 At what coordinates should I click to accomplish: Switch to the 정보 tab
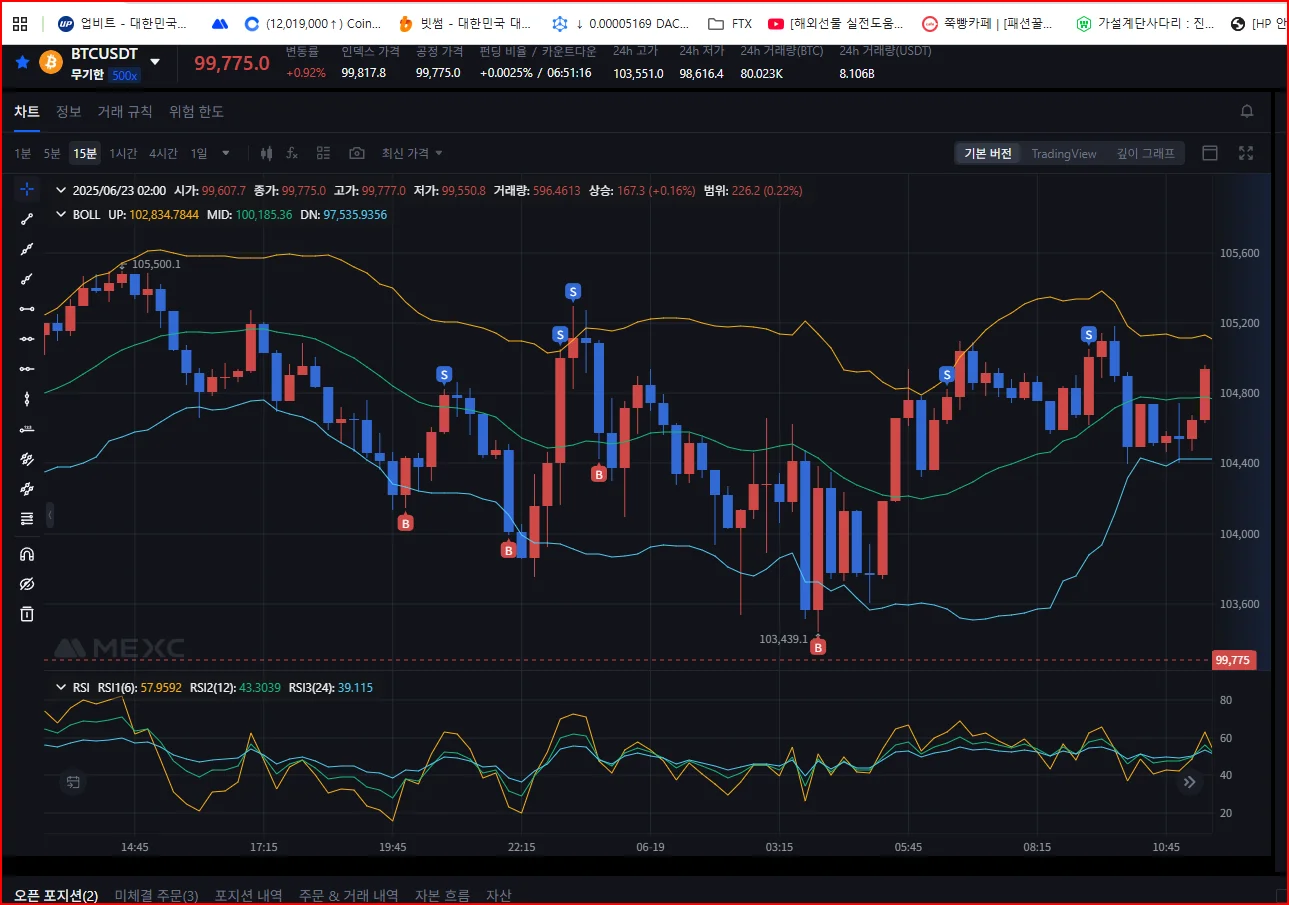click(68, 111)
